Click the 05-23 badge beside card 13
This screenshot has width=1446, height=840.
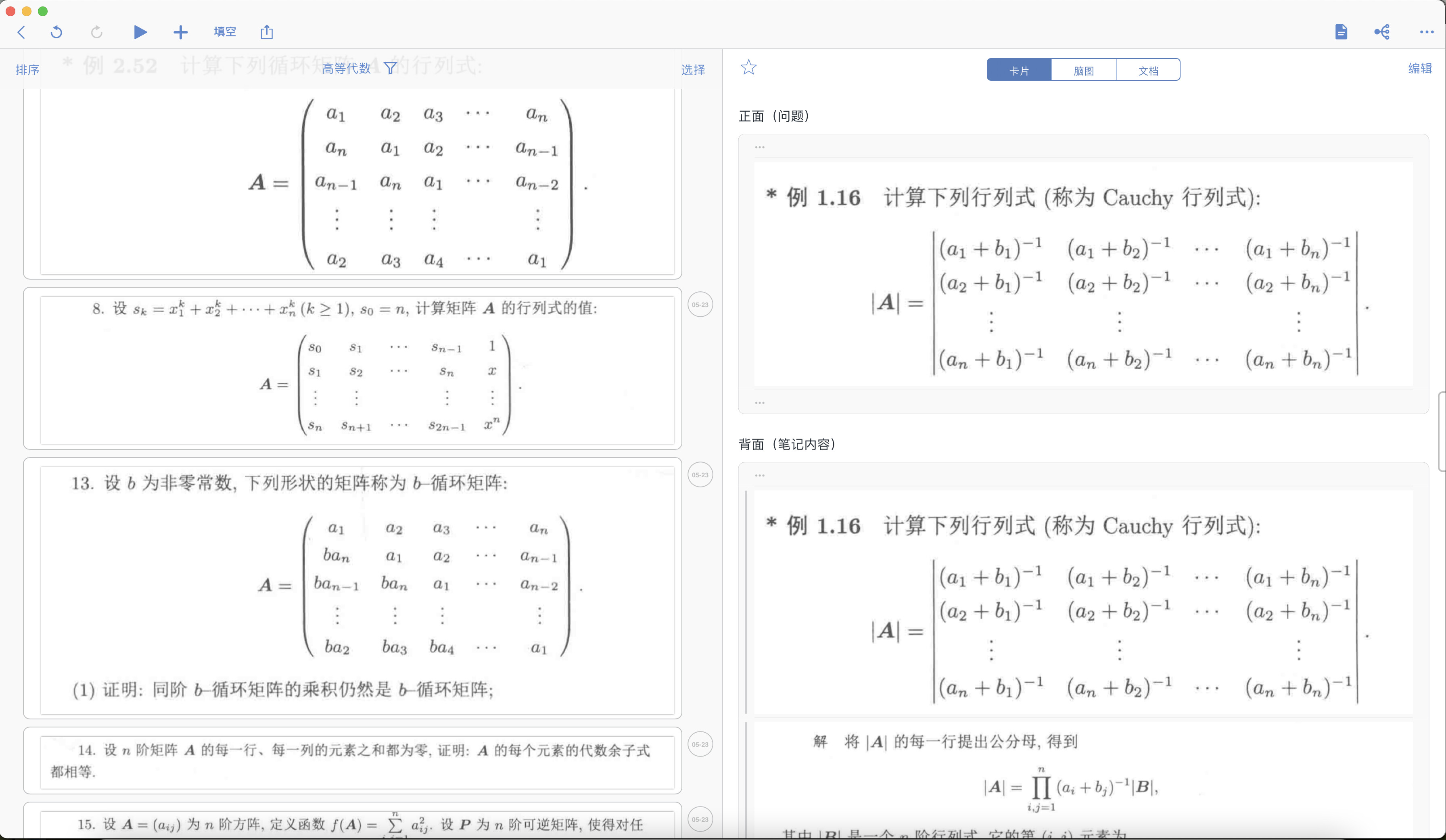700,475
